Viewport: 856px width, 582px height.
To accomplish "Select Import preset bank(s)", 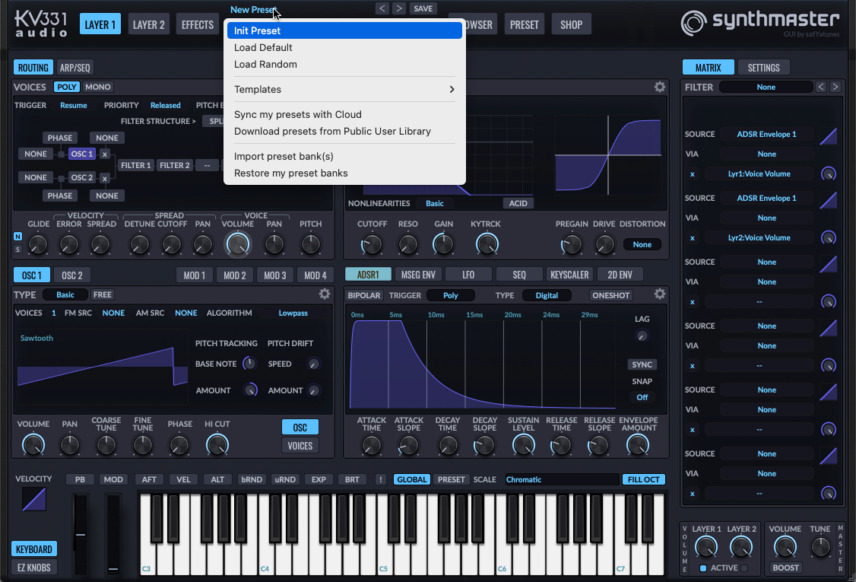I will click(344, 157).
